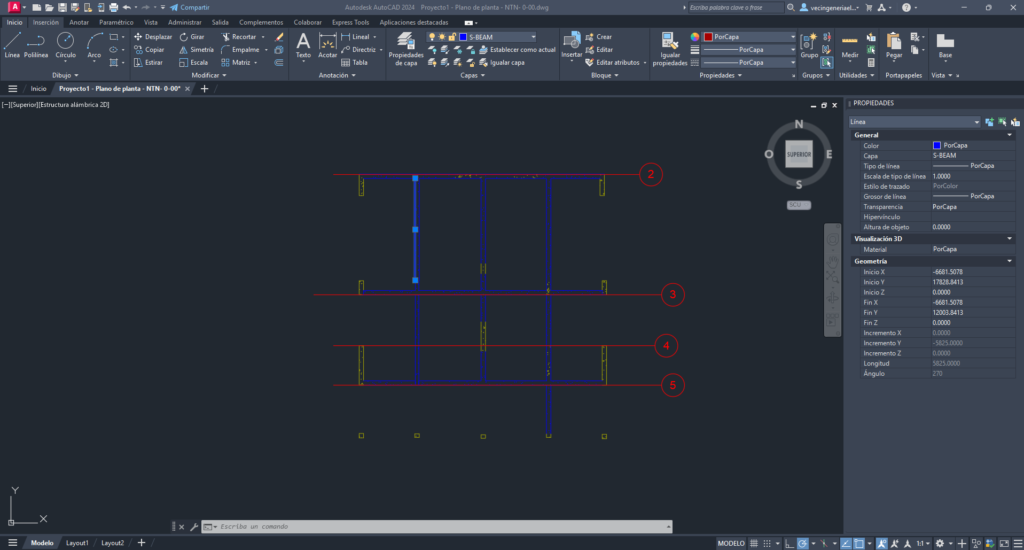This screenshot has width=1024, height=550.
Task: Click the Estirar stretch tool
Action: [x=148, y=63]
